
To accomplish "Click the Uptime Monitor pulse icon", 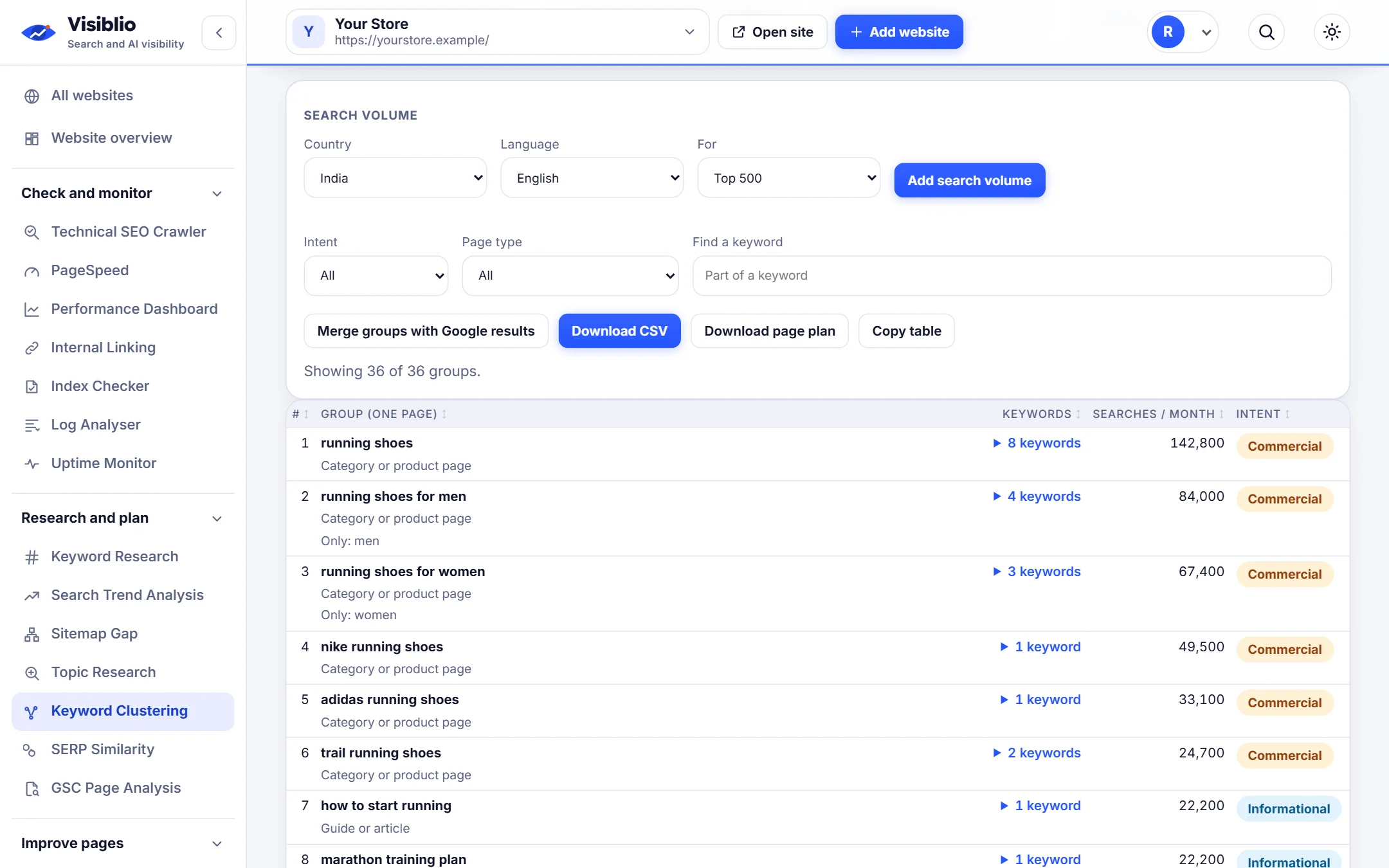I will tap(32, 464).
